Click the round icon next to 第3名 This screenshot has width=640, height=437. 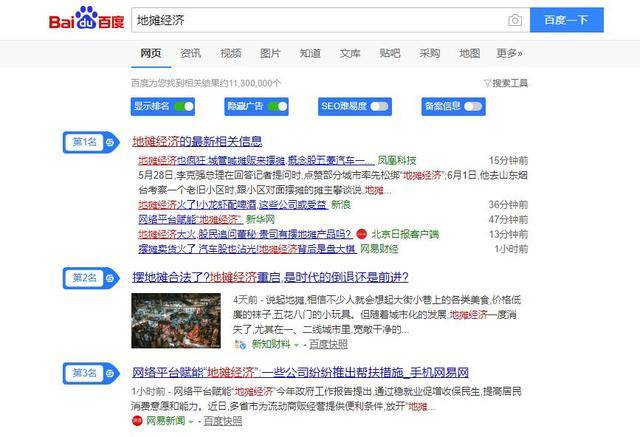(x=110, y=373)
